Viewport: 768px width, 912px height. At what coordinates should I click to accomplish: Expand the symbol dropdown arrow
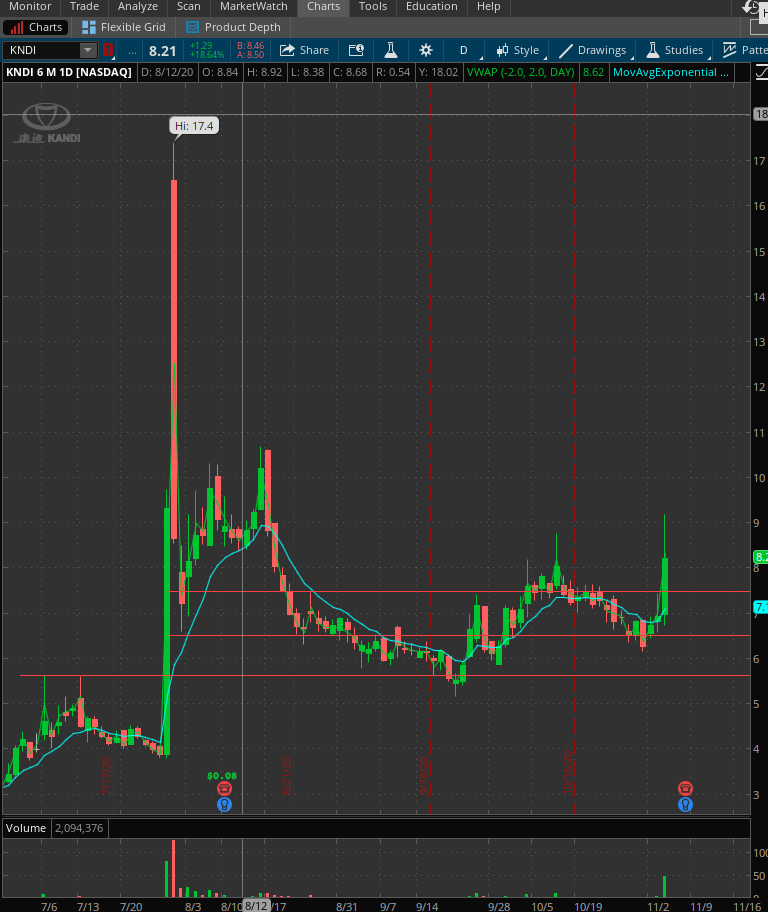tap(88, 51)
